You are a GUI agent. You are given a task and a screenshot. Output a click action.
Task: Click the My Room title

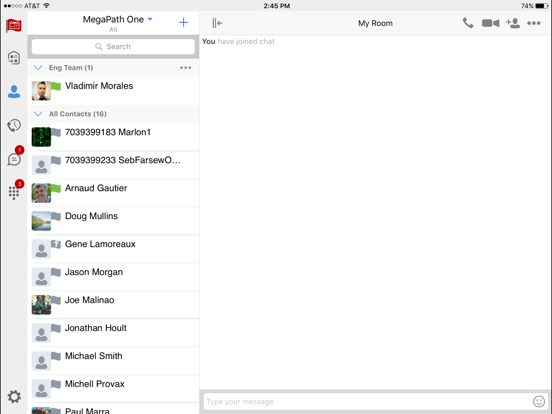(x=375, y=23)
